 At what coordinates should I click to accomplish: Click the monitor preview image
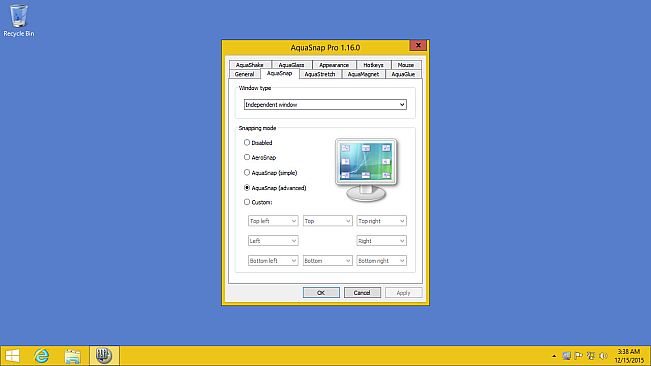(366, 170)
